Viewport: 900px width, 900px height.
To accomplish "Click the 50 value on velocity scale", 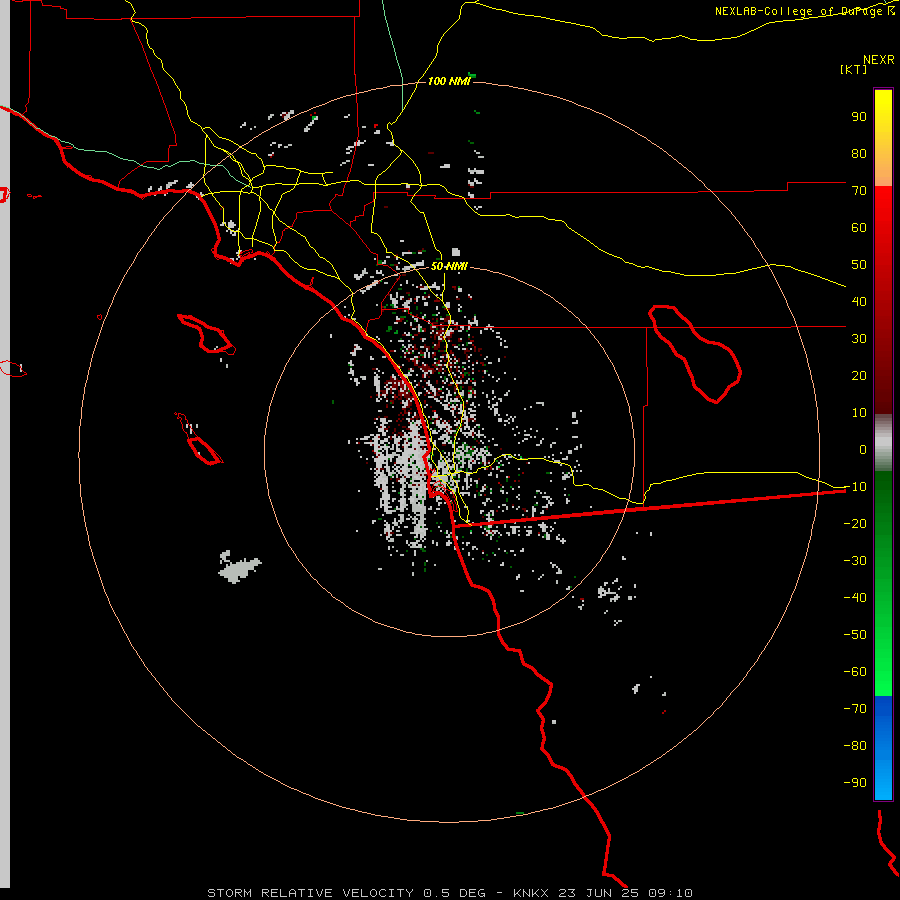I will [x=859, y=265].
